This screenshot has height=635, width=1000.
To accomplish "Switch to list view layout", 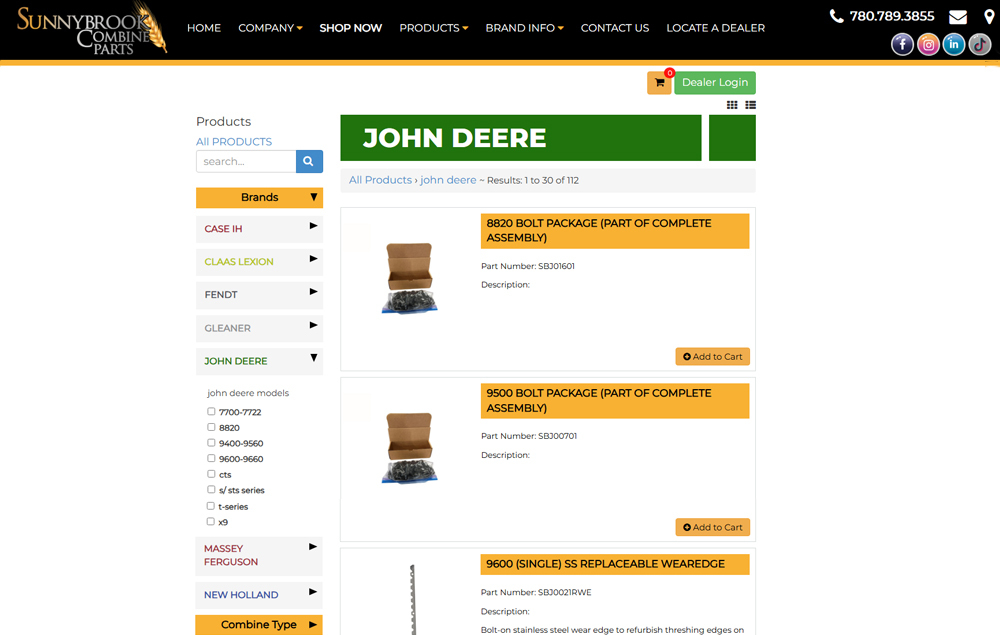I will tap(751, 105).
